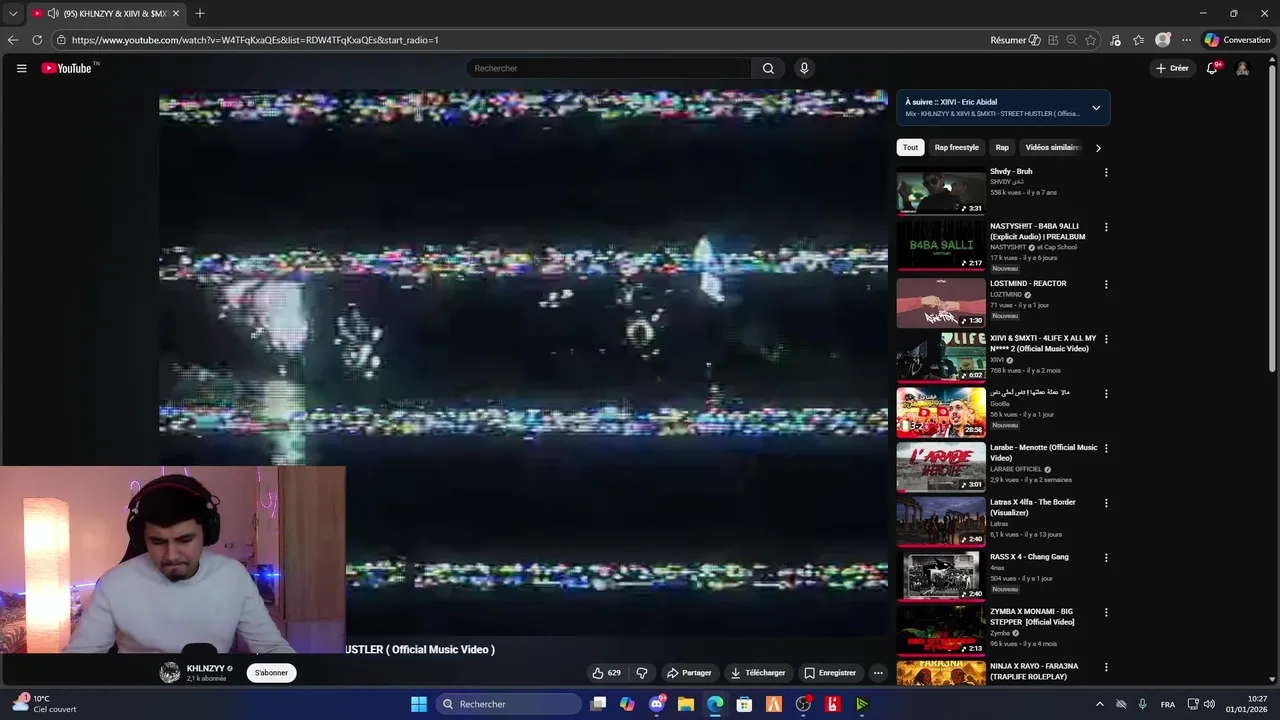The height and width of the screenshot is (720, 1280).
Task: Open Task View on the taskbar
Action: (598, 704)
